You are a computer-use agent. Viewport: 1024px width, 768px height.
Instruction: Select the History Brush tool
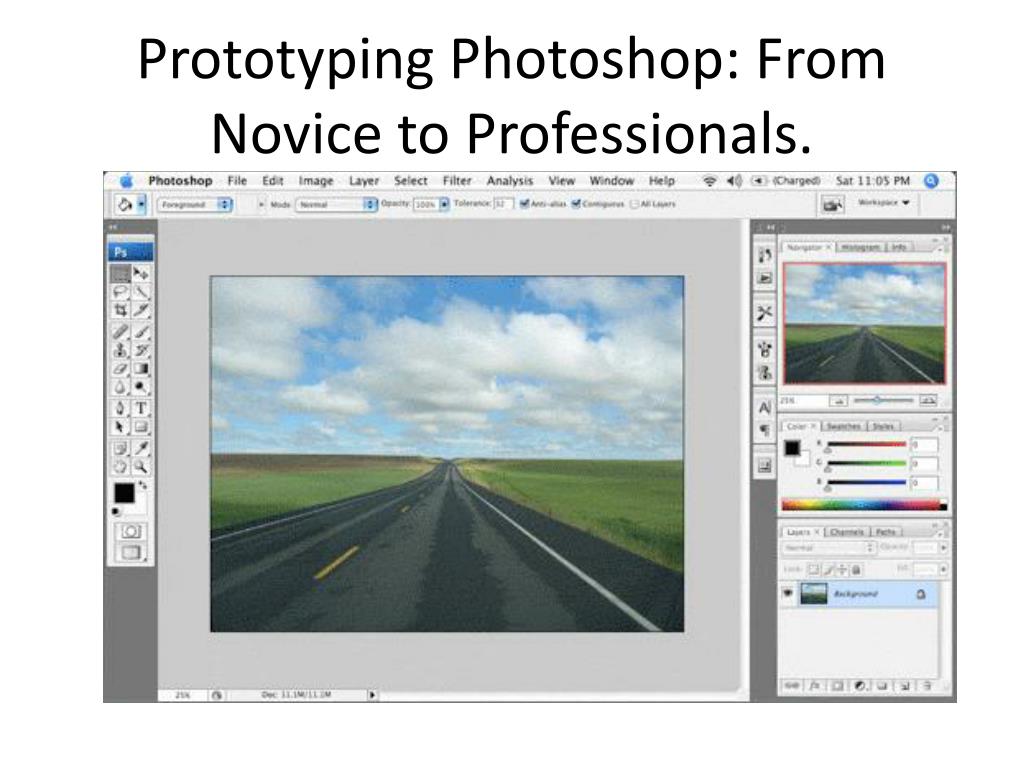[140, 350]
